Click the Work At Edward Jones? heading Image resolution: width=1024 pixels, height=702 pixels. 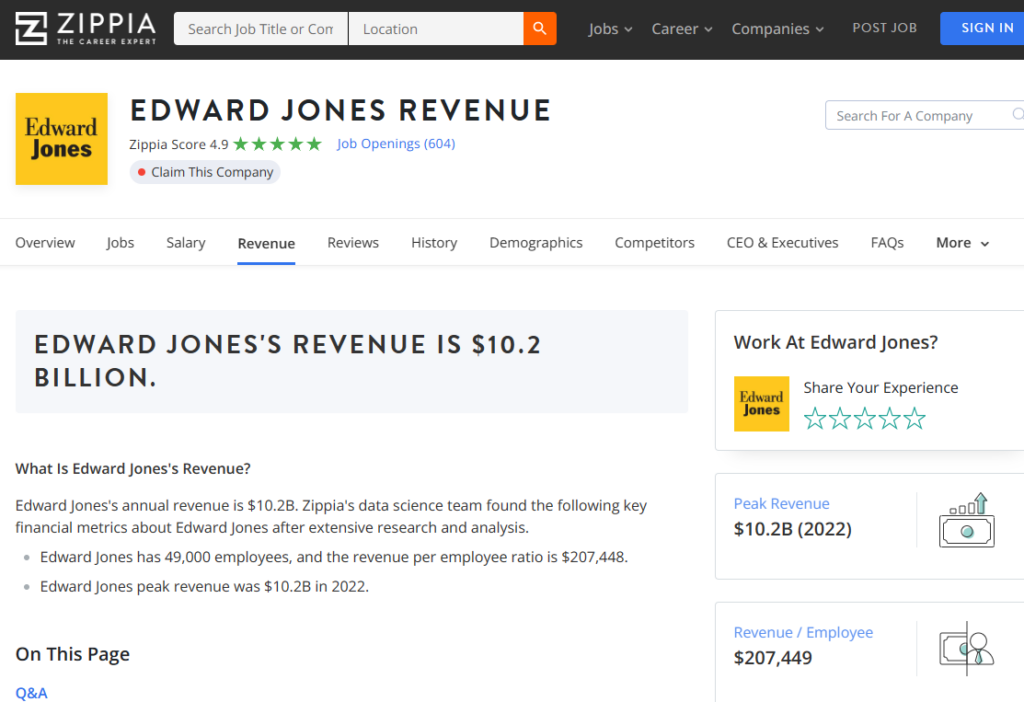(835, 342)
